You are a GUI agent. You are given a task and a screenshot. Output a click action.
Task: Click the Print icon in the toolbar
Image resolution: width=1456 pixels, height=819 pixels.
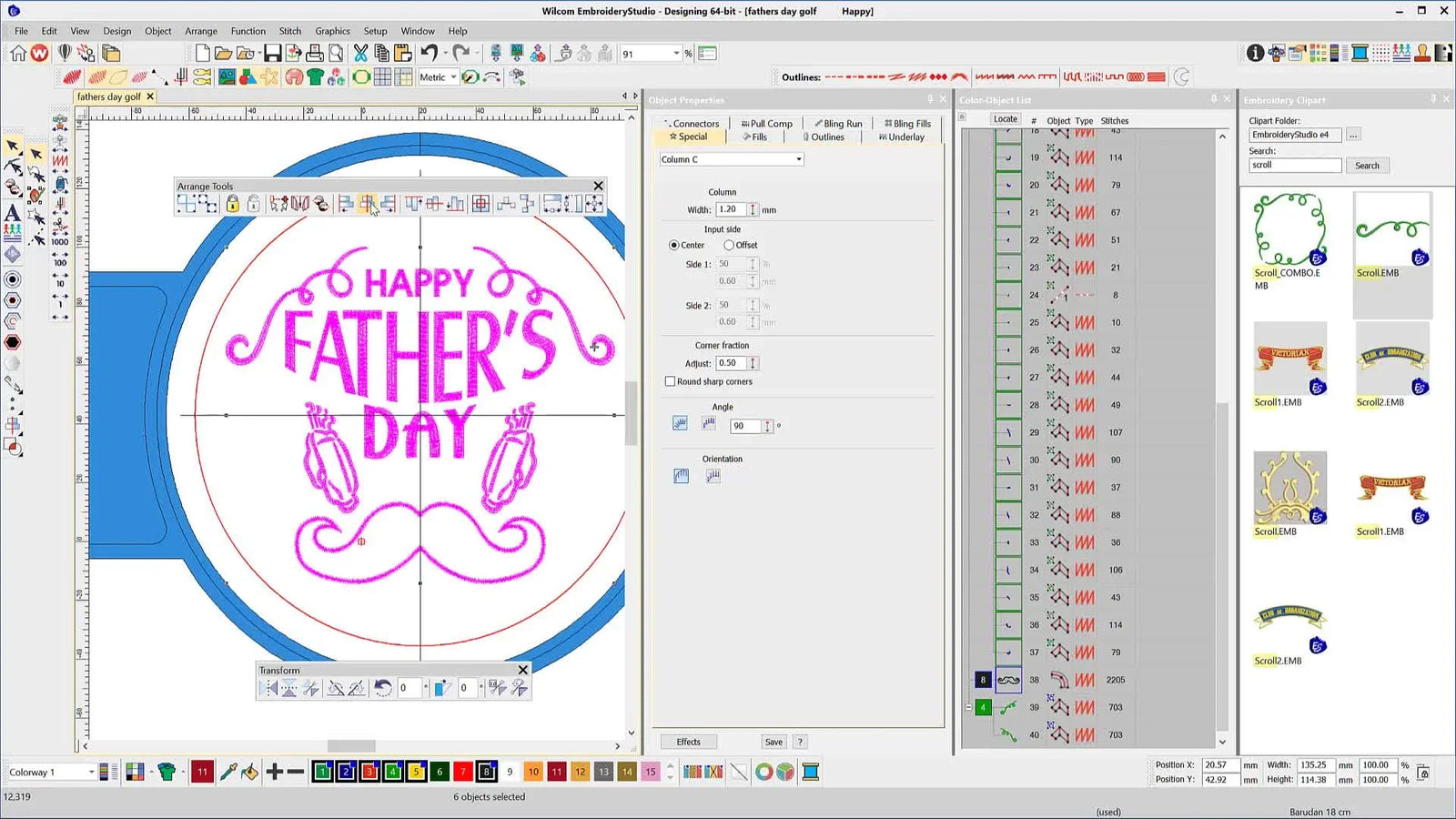point(314,53)
